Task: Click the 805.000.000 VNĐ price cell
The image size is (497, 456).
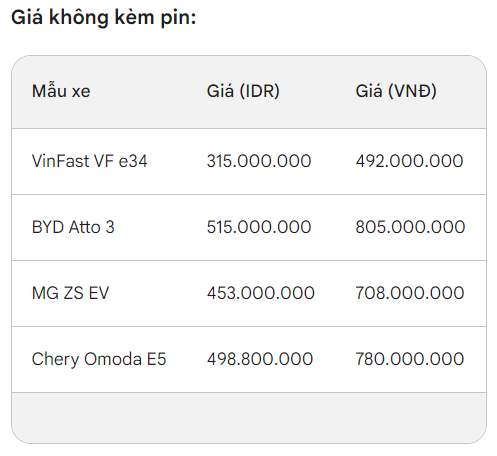Action: pyautogui.click(x=410, y=227)
